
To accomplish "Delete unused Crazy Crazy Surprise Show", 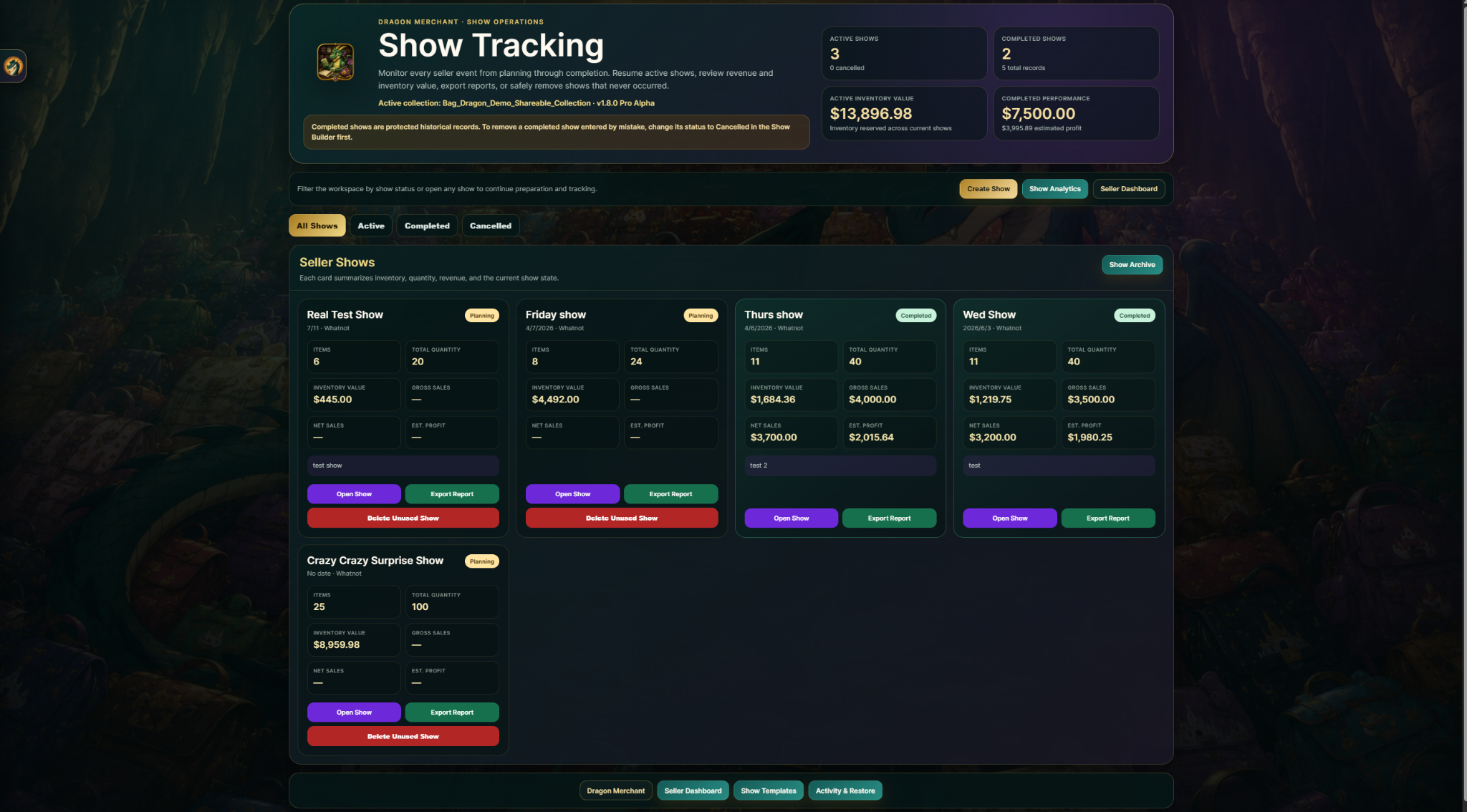I will [403, 736].
